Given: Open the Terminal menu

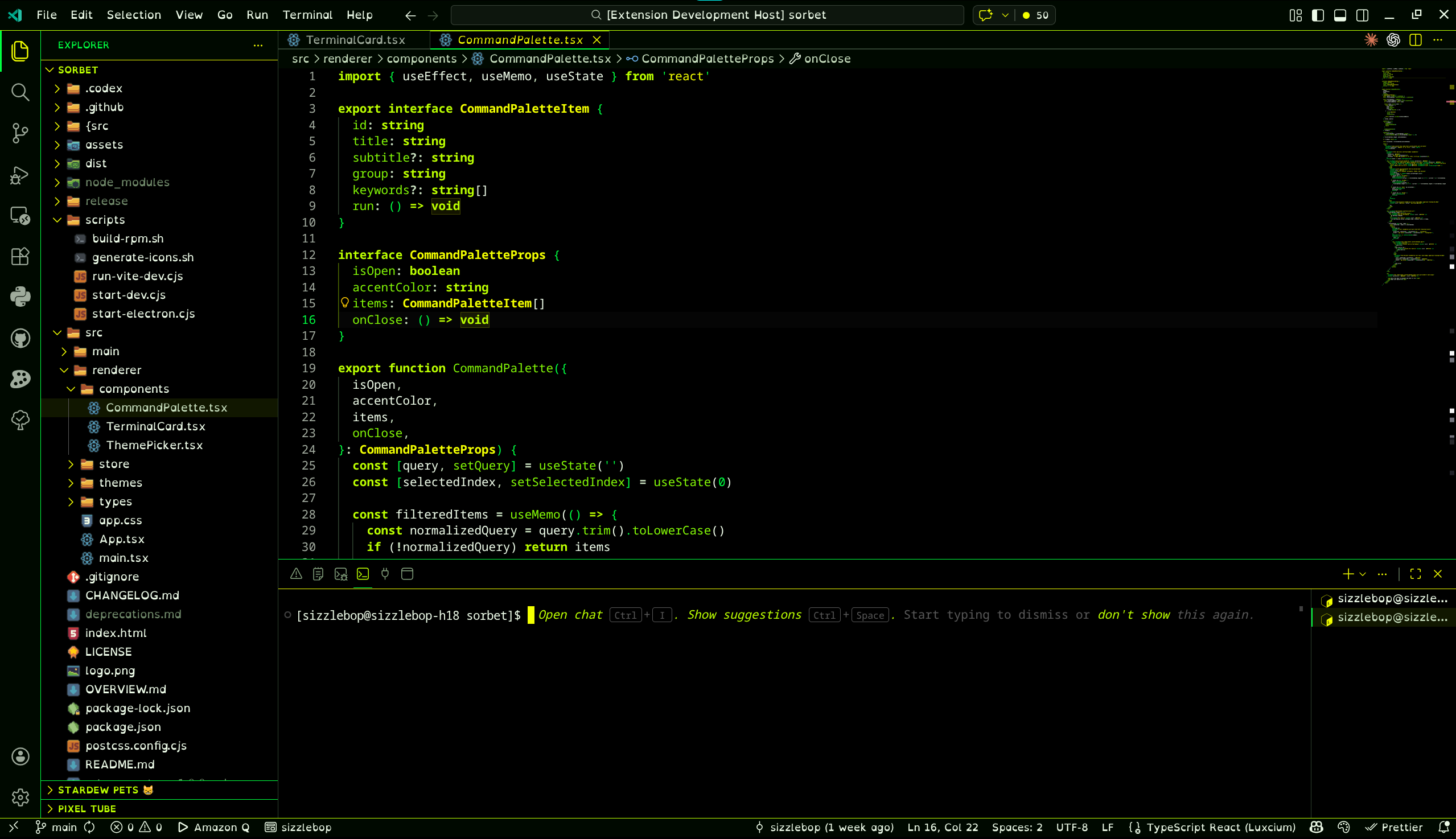Looking at the screenshot, I should [x=307, y=15].
